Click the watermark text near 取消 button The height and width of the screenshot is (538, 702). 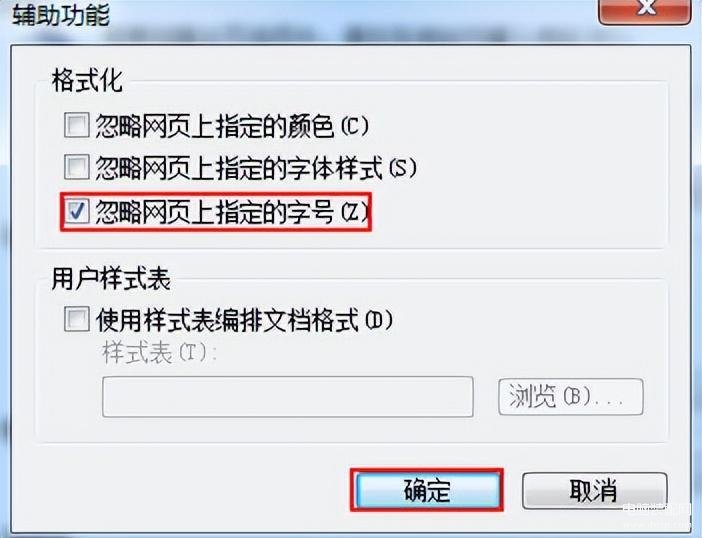(x=658, y=508)
